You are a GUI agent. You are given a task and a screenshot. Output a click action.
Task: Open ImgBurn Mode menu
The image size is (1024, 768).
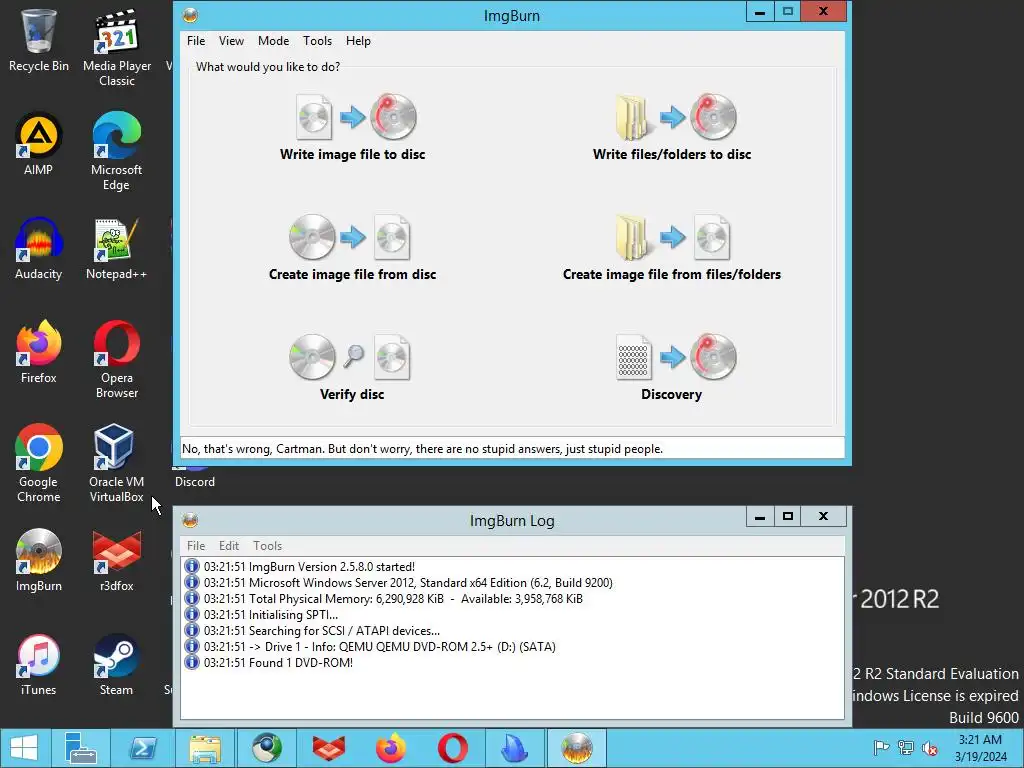point(273,40)
